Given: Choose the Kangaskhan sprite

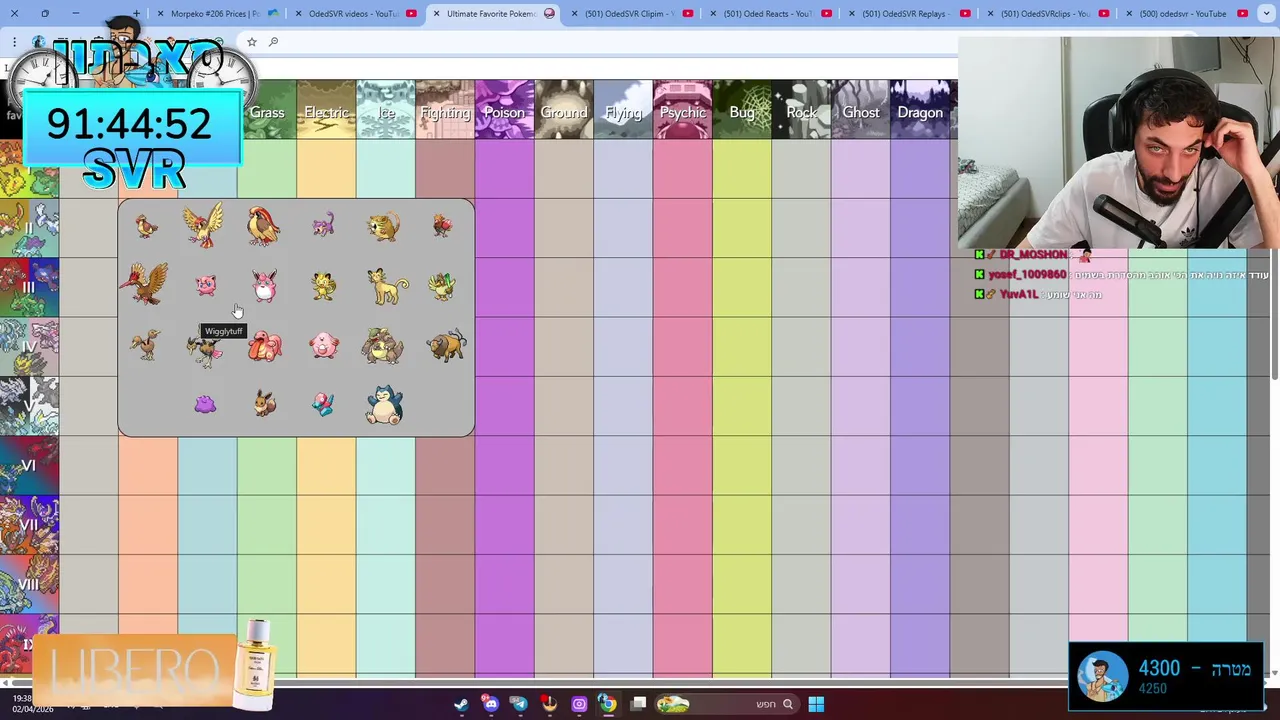Looking at the screenshot, I should tap(382, 346).
